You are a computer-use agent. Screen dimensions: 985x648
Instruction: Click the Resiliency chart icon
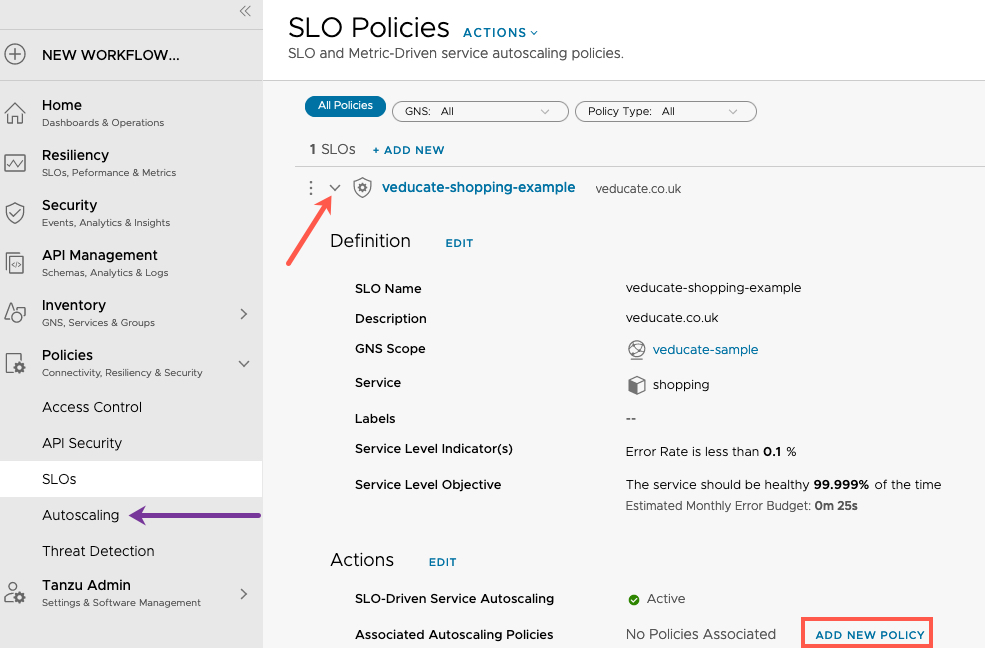tap(15, 163)
